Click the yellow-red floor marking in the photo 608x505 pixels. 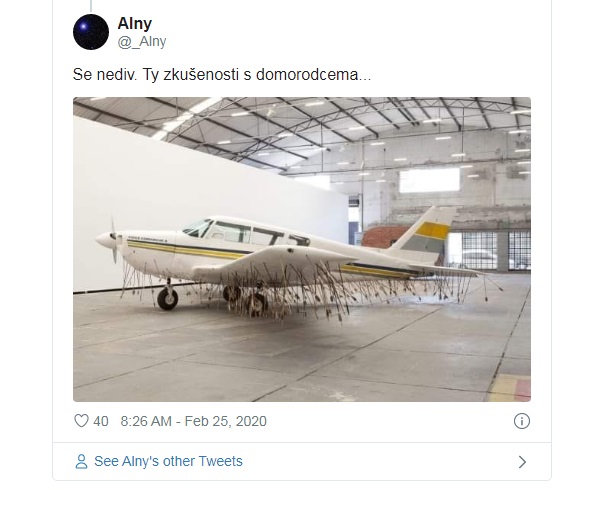point(510,388)
